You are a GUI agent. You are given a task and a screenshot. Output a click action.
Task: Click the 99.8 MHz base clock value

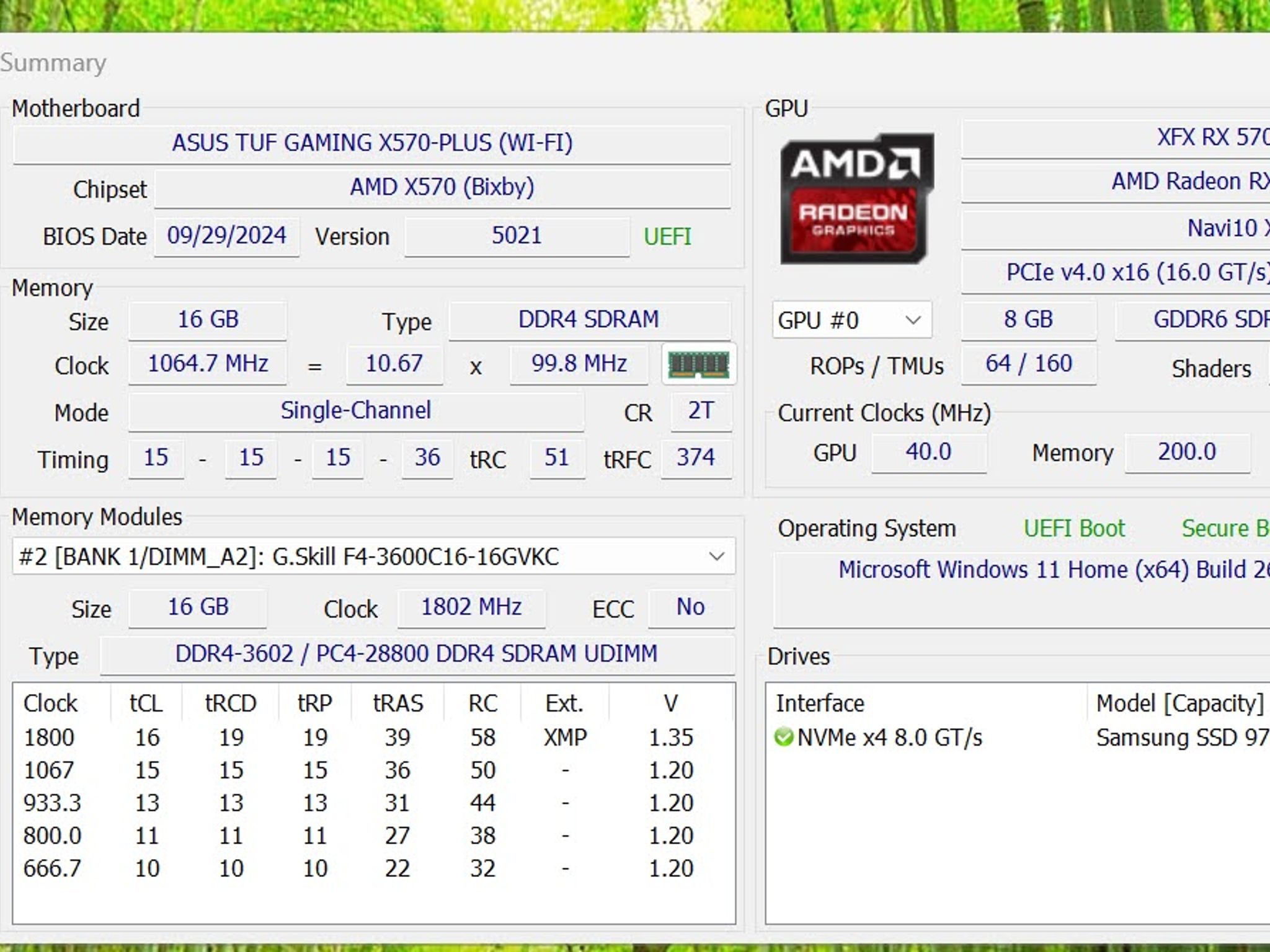click(579, 364)
